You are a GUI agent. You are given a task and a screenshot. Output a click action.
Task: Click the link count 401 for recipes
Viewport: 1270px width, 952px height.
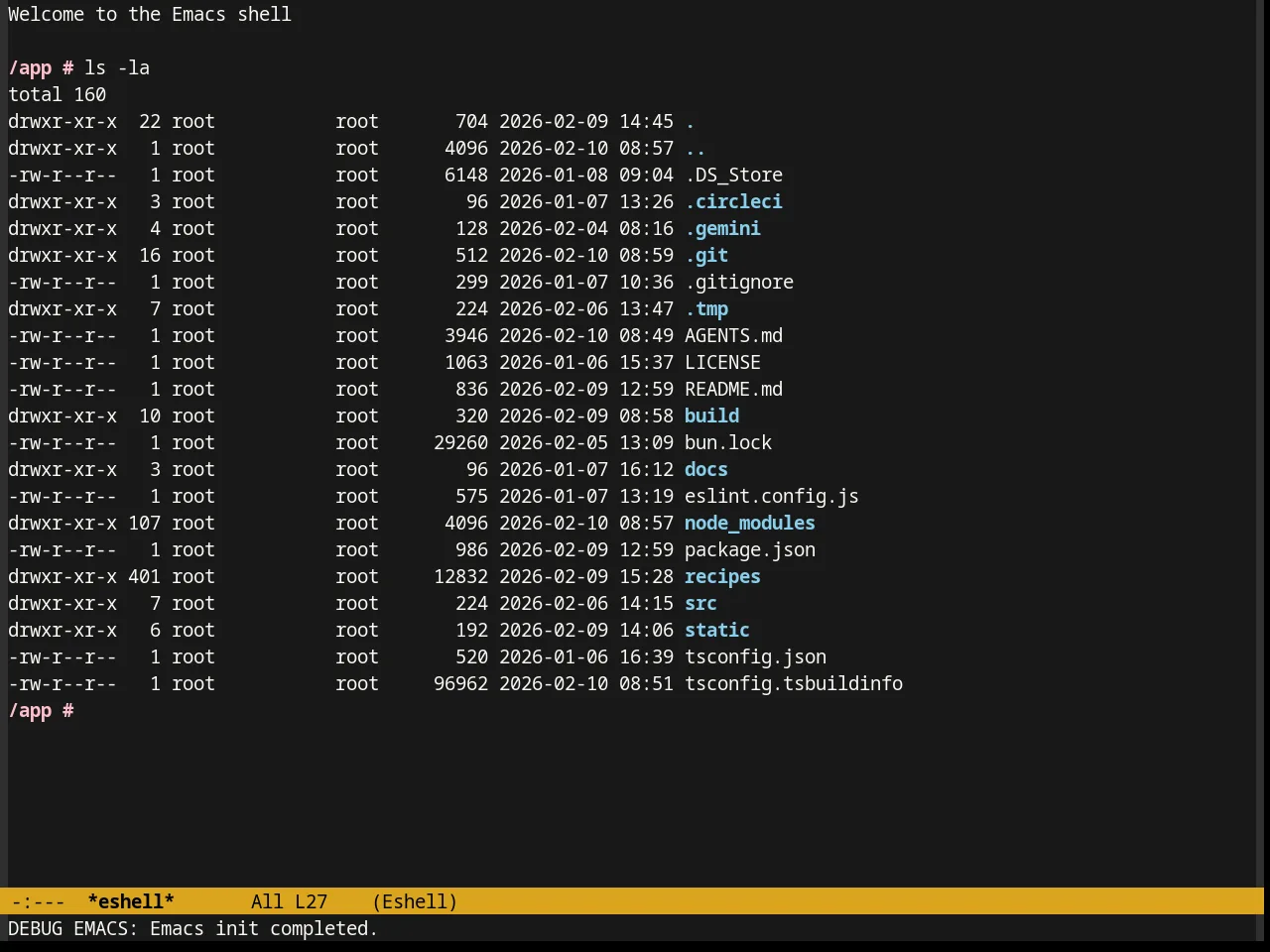(x=144, y=576)
